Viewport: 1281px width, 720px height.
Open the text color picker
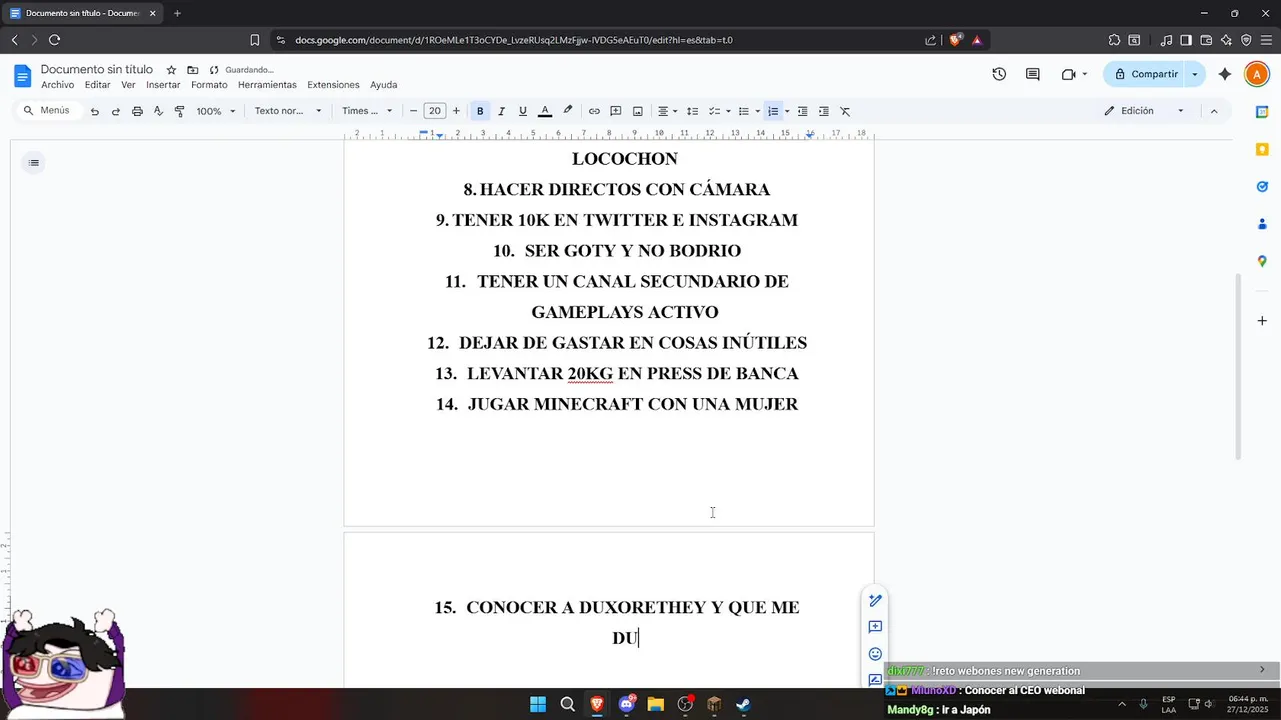[x=545, y=111]
